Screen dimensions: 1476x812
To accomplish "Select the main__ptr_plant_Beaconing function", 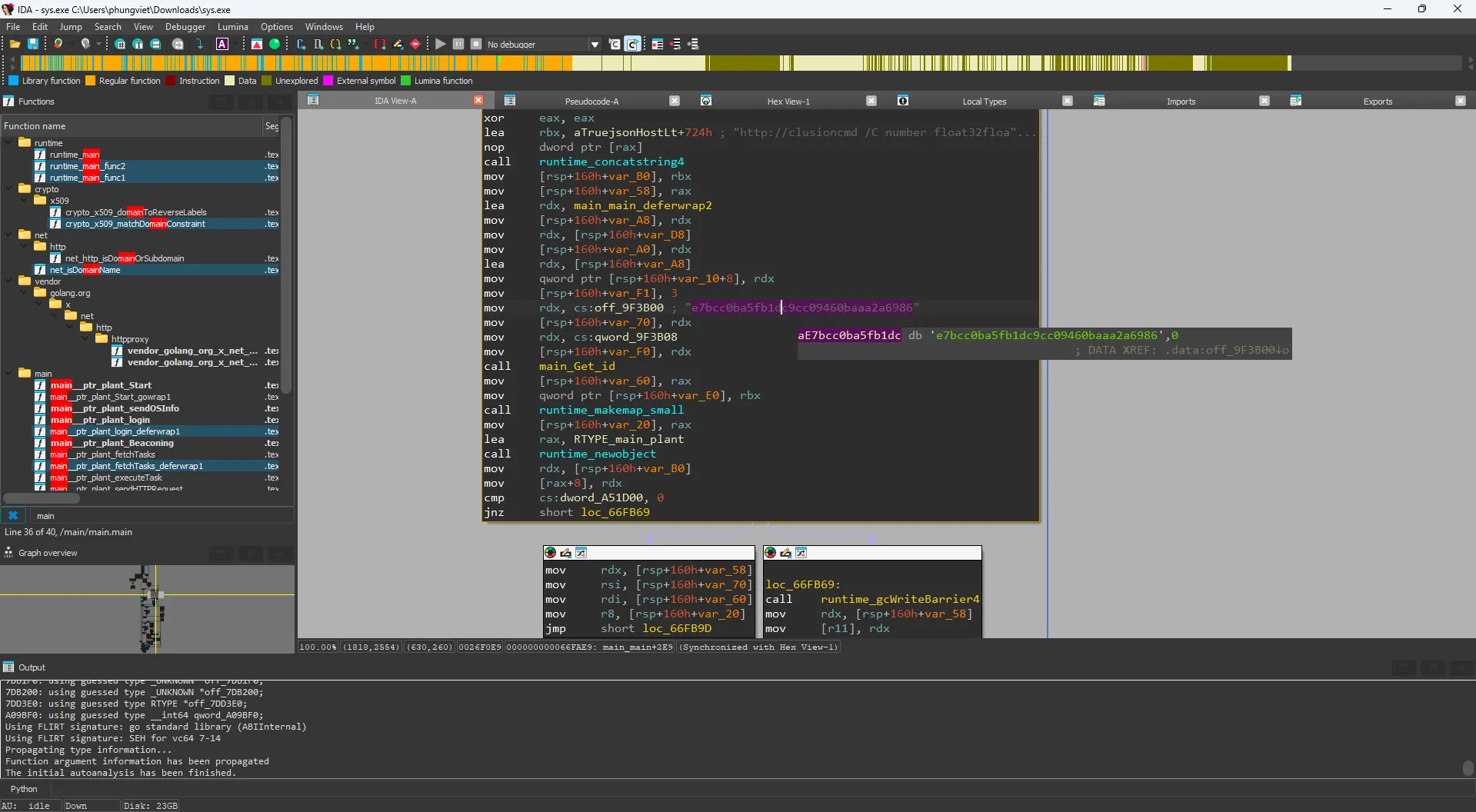I will coord(112,443).
